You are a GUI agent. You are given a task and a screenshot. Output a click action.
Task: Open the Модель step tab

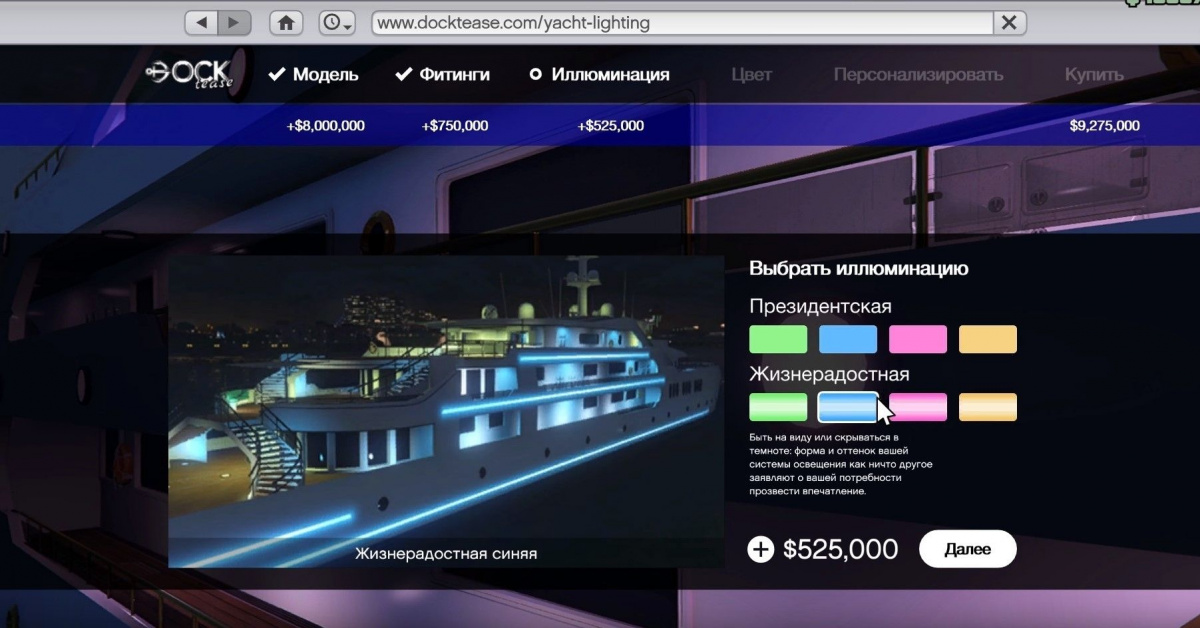[x=314, y=74]
